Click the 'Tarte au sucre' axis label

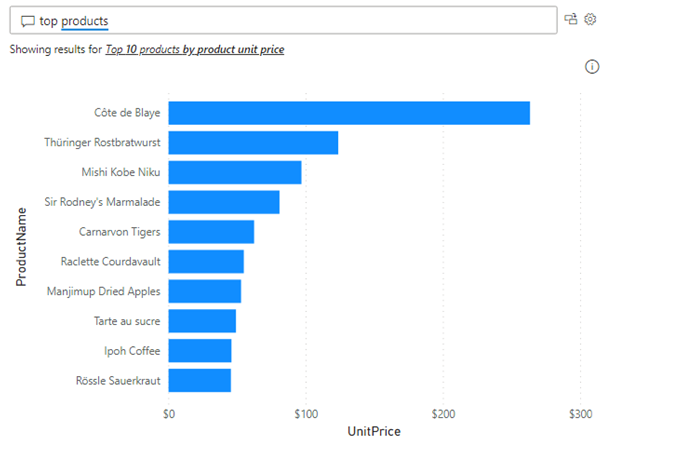[x=127, y=321]
